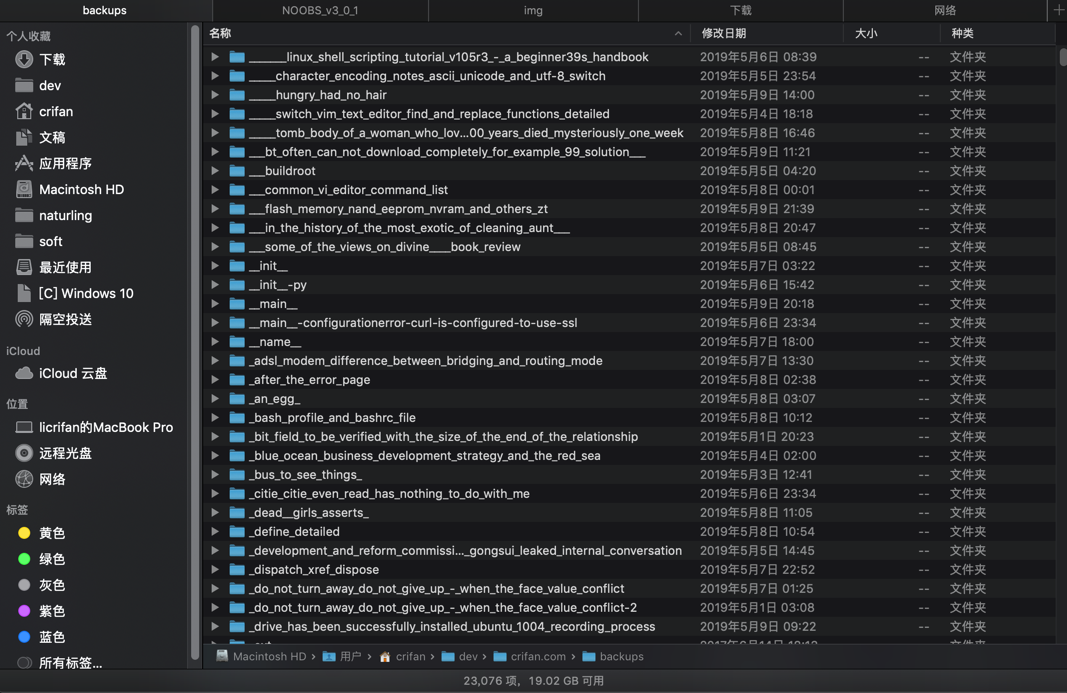
Task: Switch to the img tab
Action: coord(533,10)
